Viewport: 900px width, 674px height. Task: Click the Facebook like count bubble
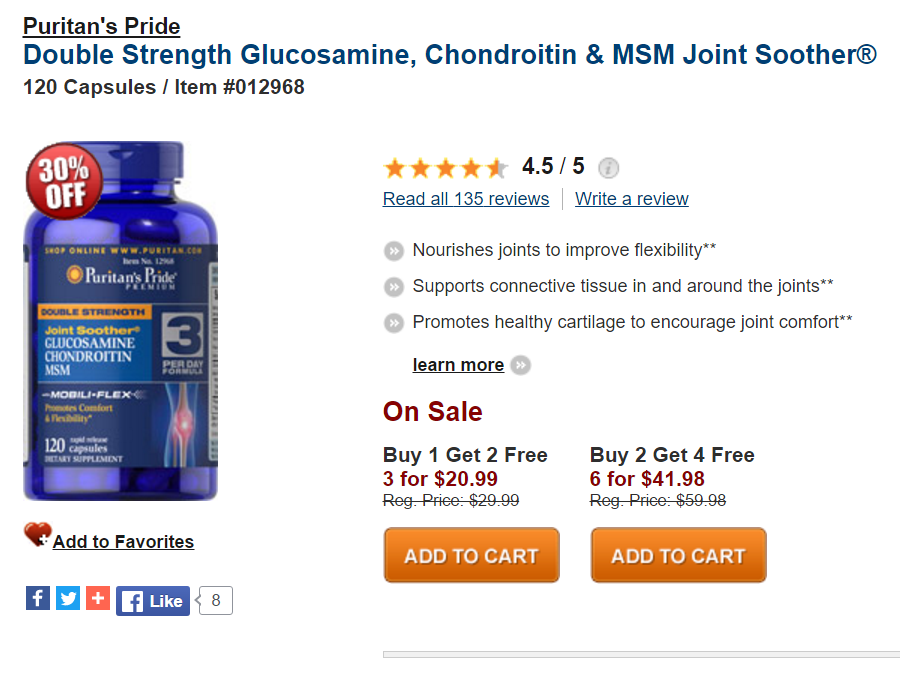click(x=216, y=600)
